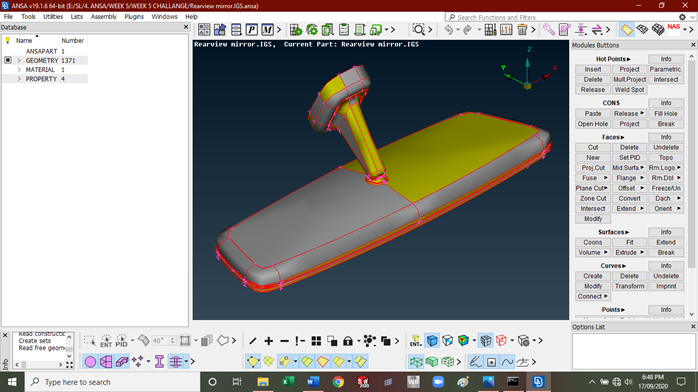Click the redo arrow icon
This screenshot has width=698, height=392.
[467, 30]
